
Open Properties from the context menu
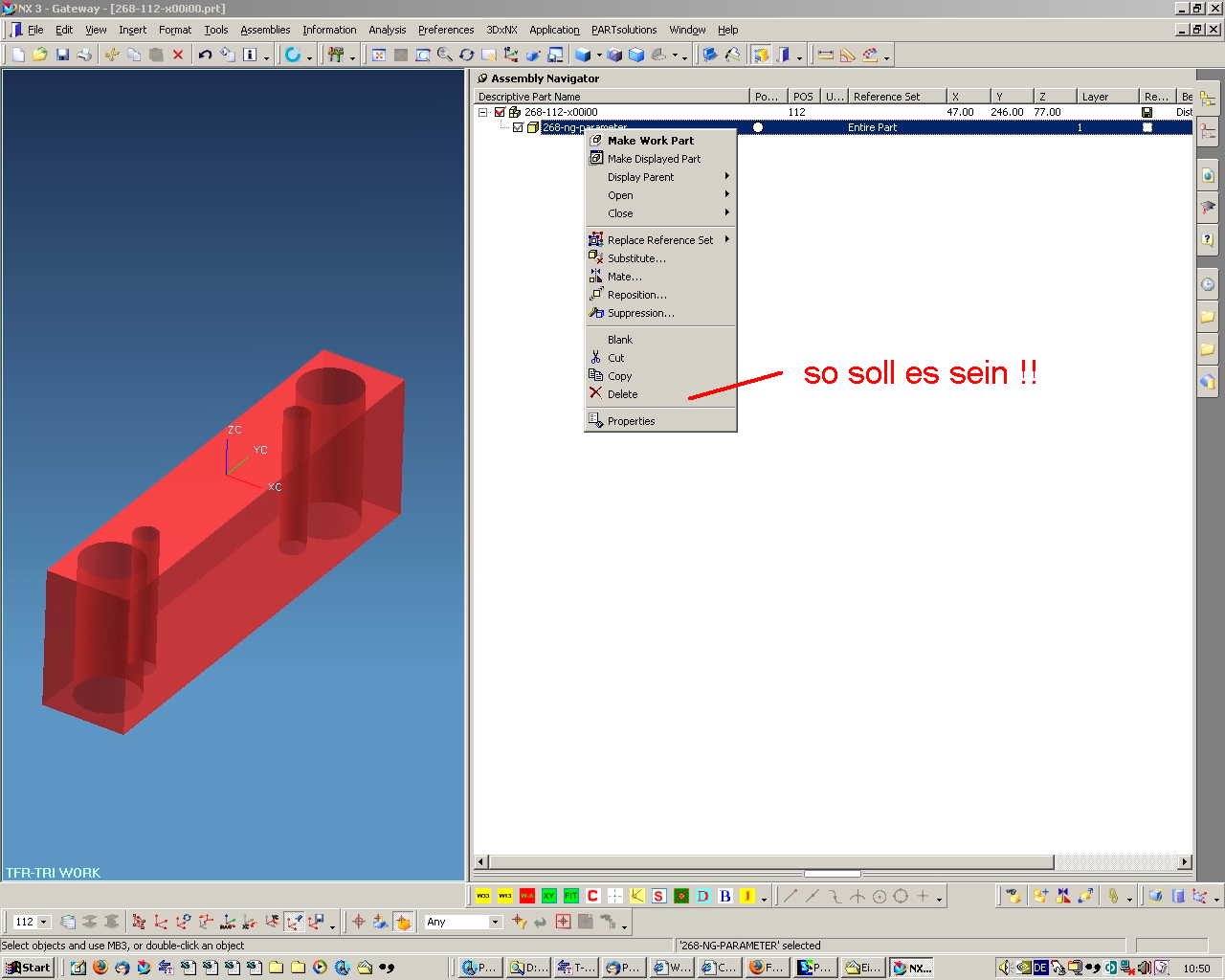pyautogui.click(x=660, y=421)
